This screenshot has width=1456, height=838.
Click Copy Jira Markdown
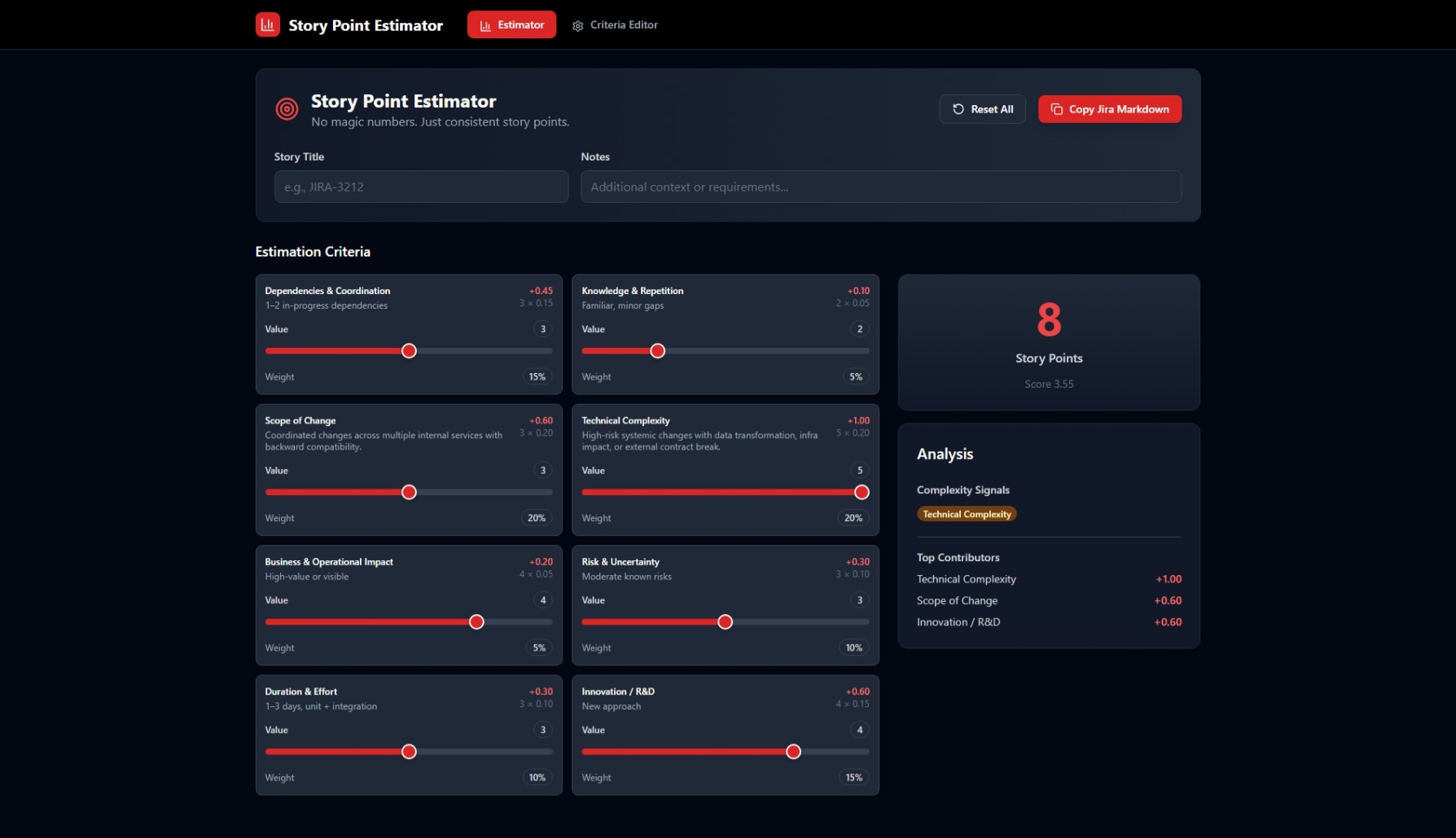[x=1109, y=108]
